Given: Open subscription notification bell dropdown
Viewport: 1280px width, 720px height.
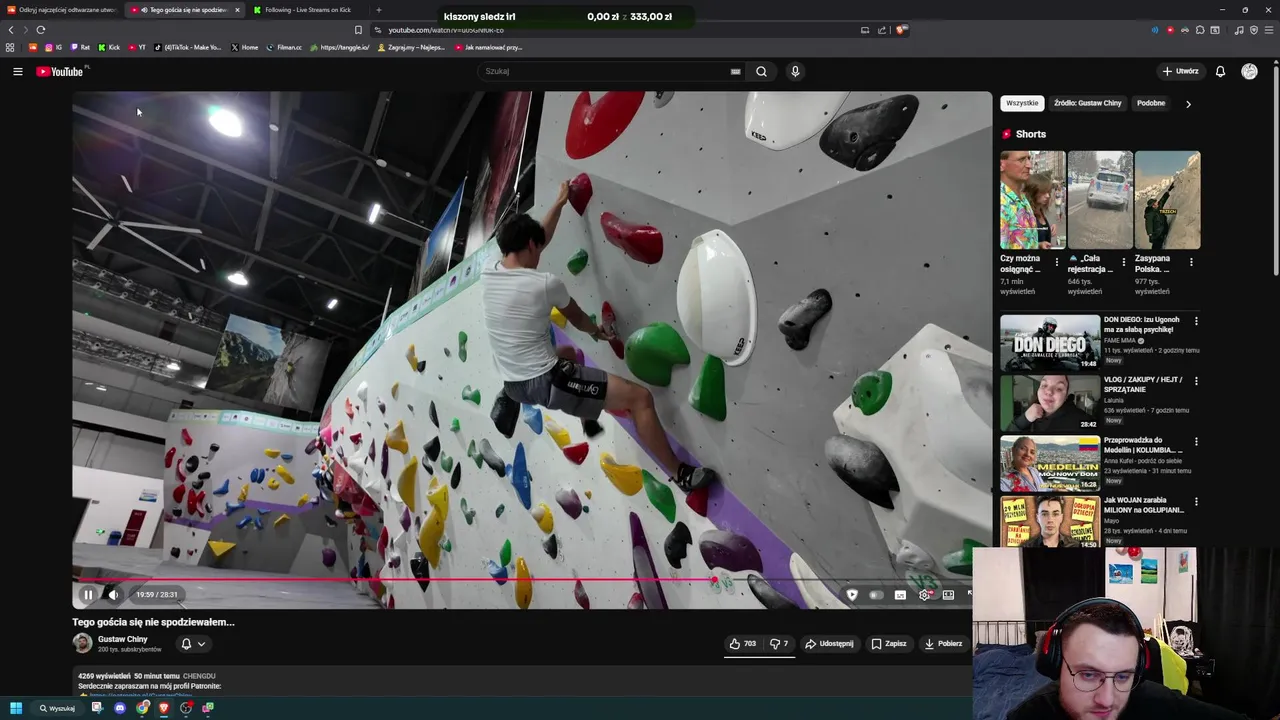Looking at the screenshot, I should pos(193,644).
